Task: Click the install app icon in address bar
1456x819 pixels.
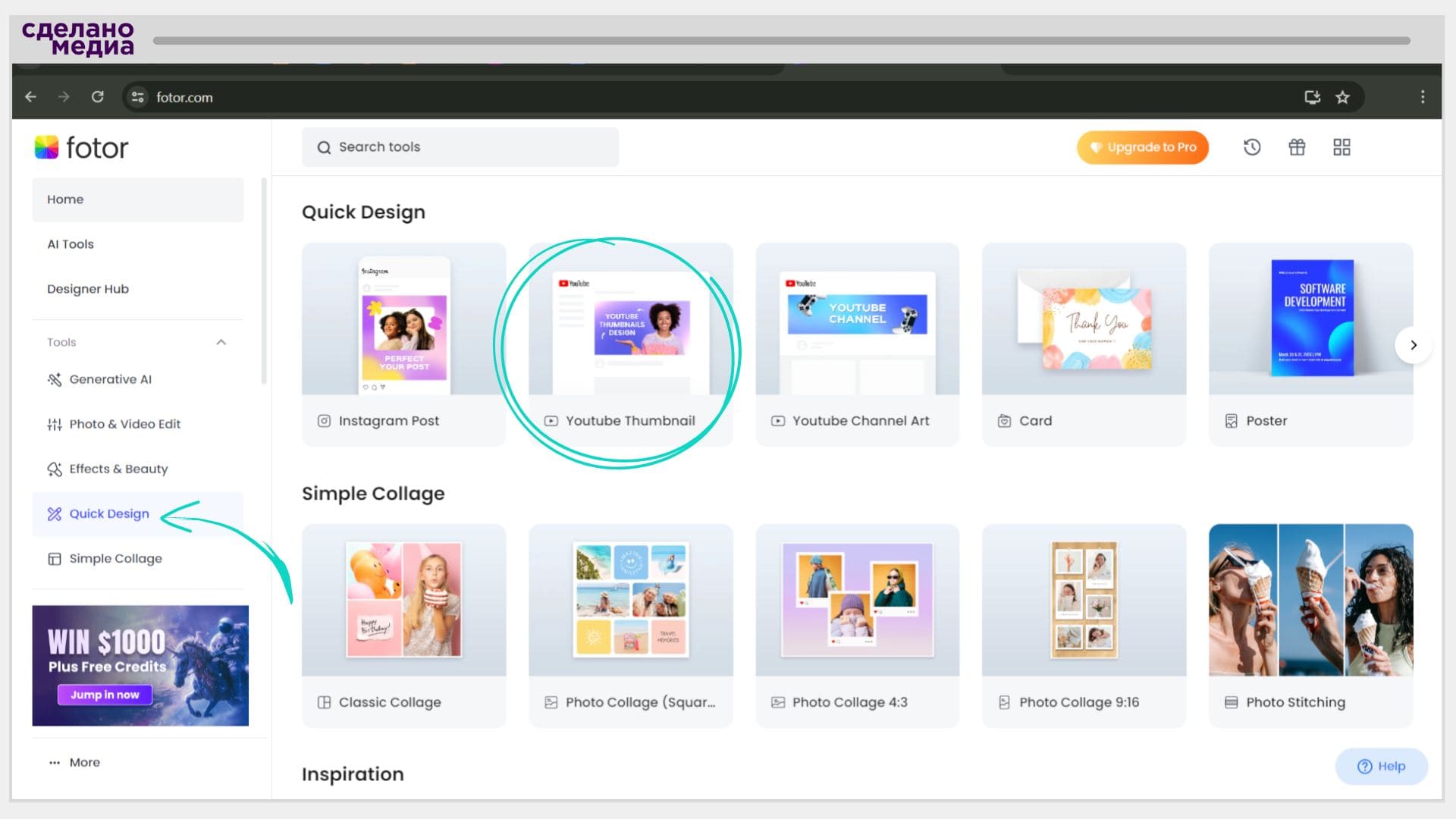Action: [x=1312, y=97]
